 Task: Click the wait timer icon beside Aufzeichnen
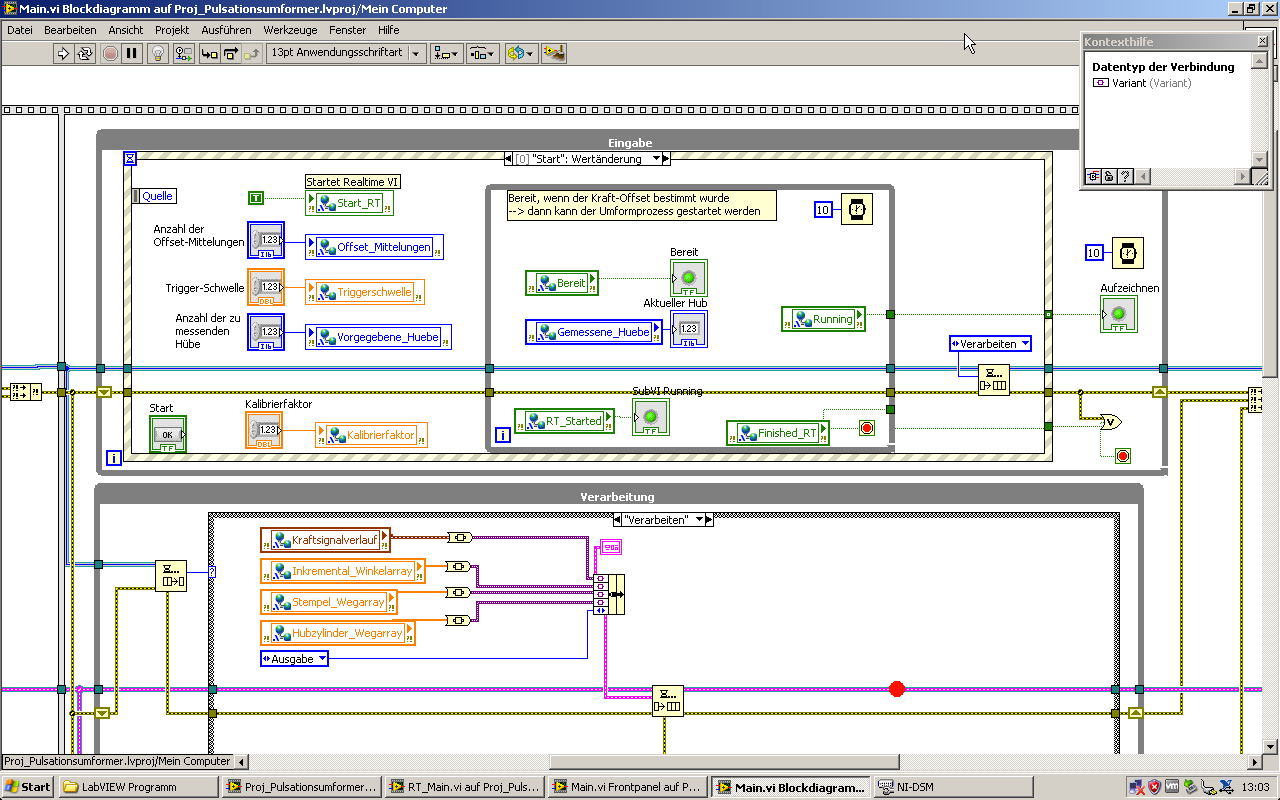pos(1128,253)
